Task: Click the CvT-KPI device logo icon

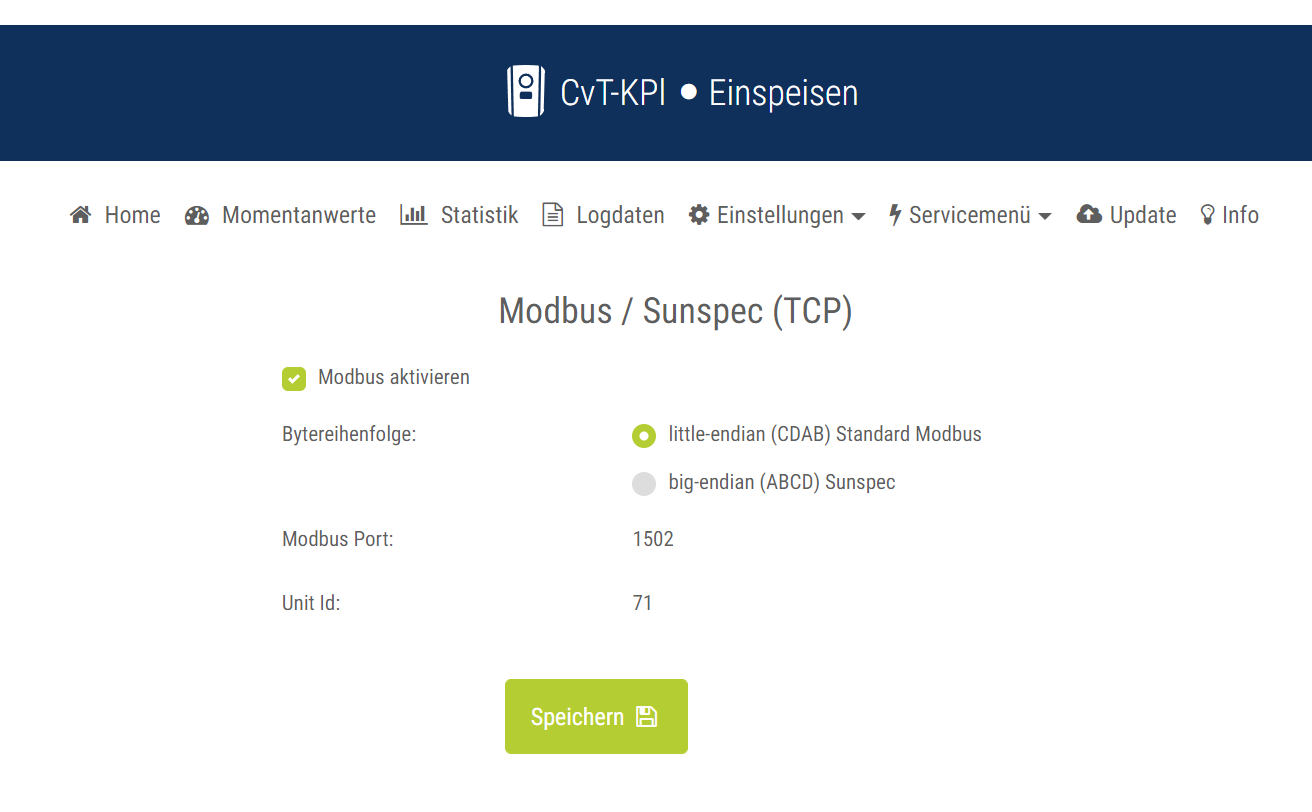Action: (526, 92)
